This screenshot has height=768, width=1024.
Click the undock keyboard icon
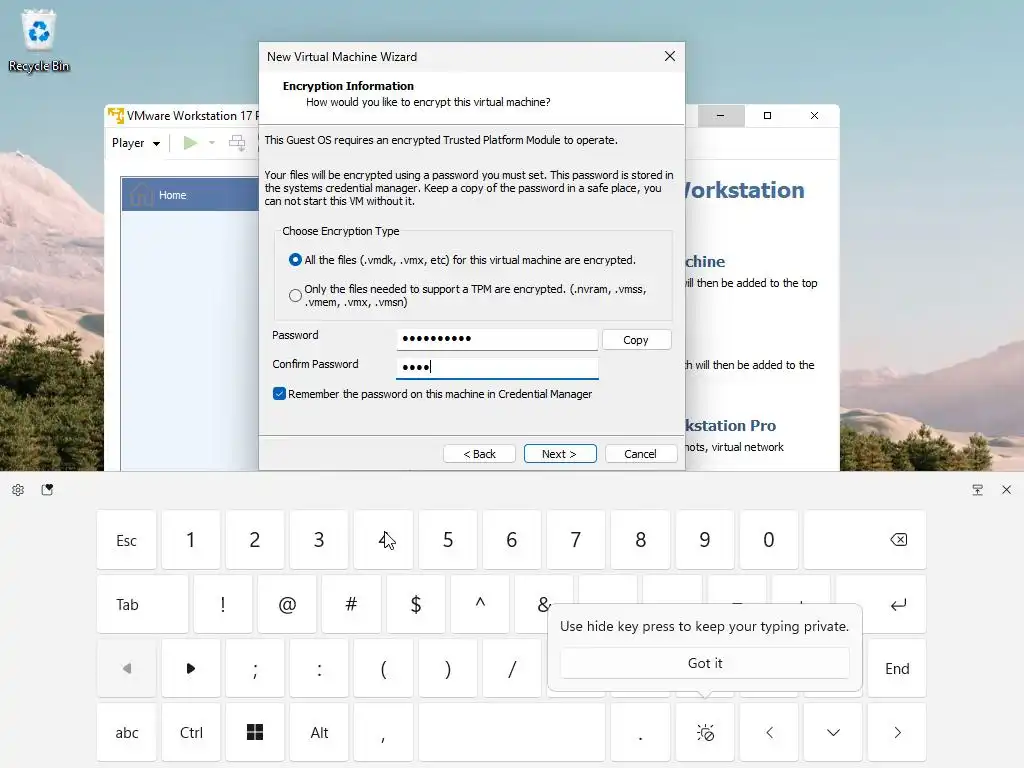pos(978,490)
